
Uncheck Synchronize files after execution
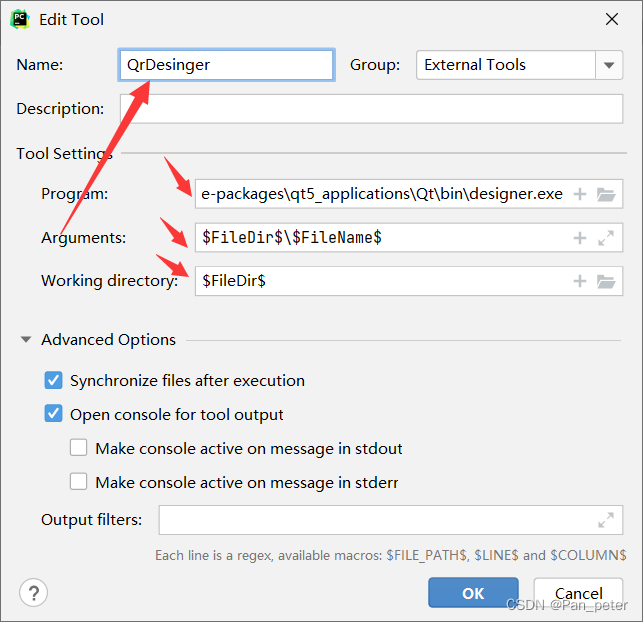click(x=53, y=380)
